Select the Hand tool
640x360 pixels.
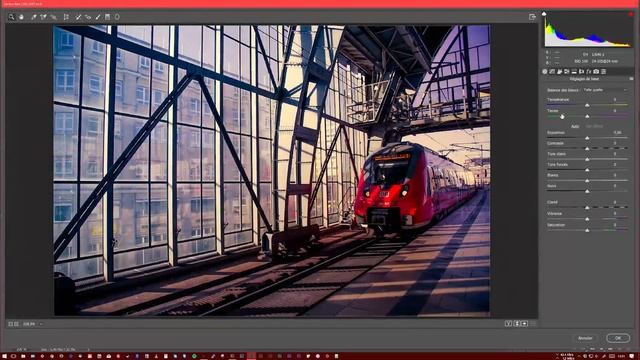tap(21, 17)
